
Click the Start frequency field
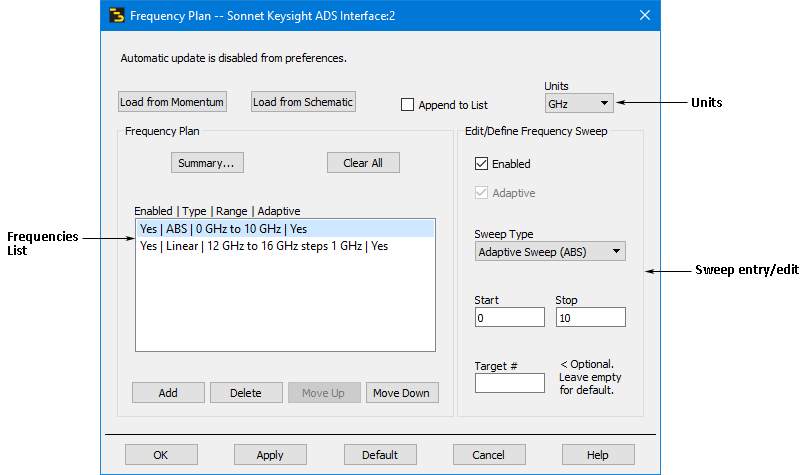click(509, 317)
